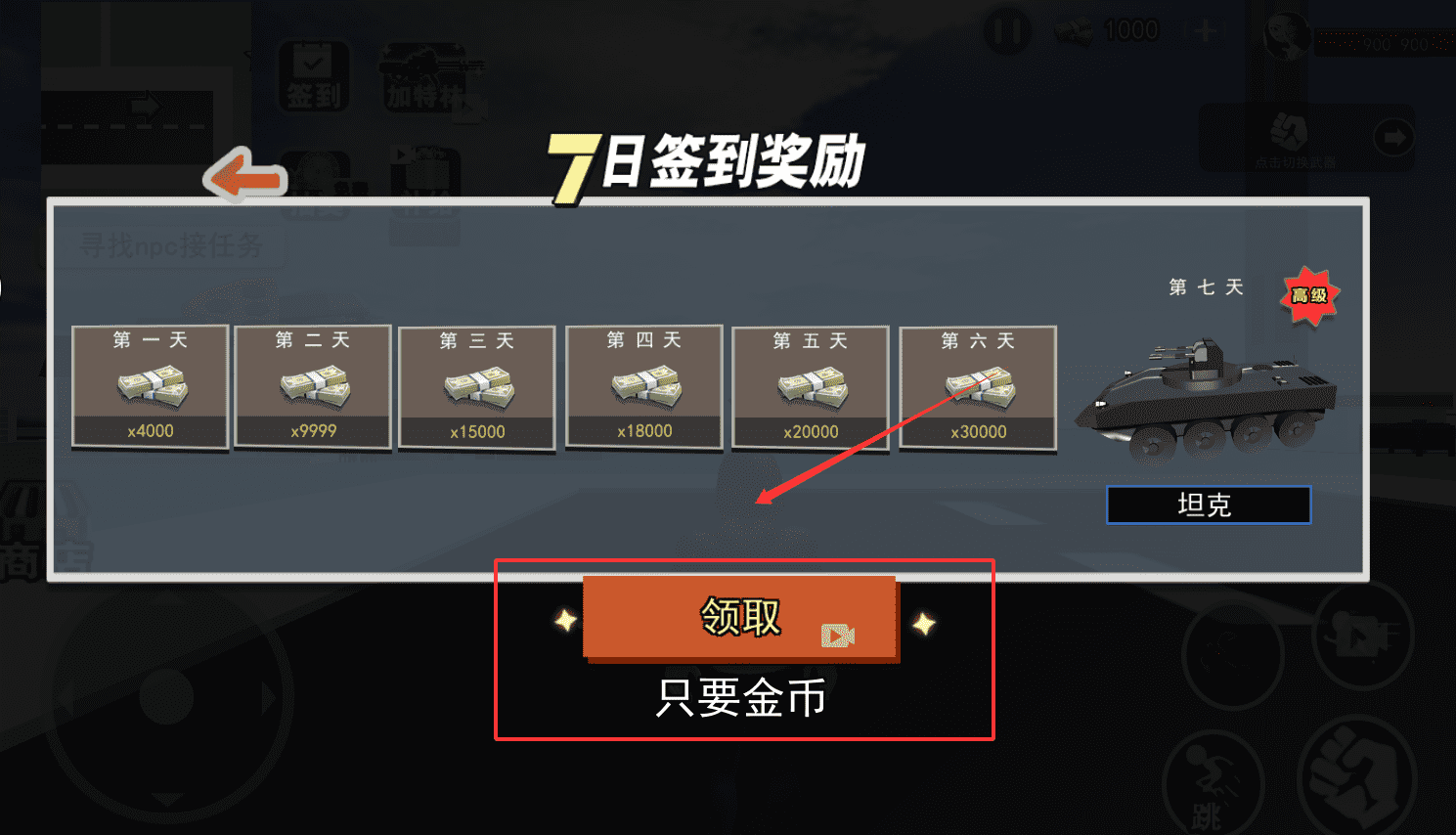This screenshot has height=835, width=1456.
Task: Select day five x20000 cash reward
Action: click(x=811, y=388)
